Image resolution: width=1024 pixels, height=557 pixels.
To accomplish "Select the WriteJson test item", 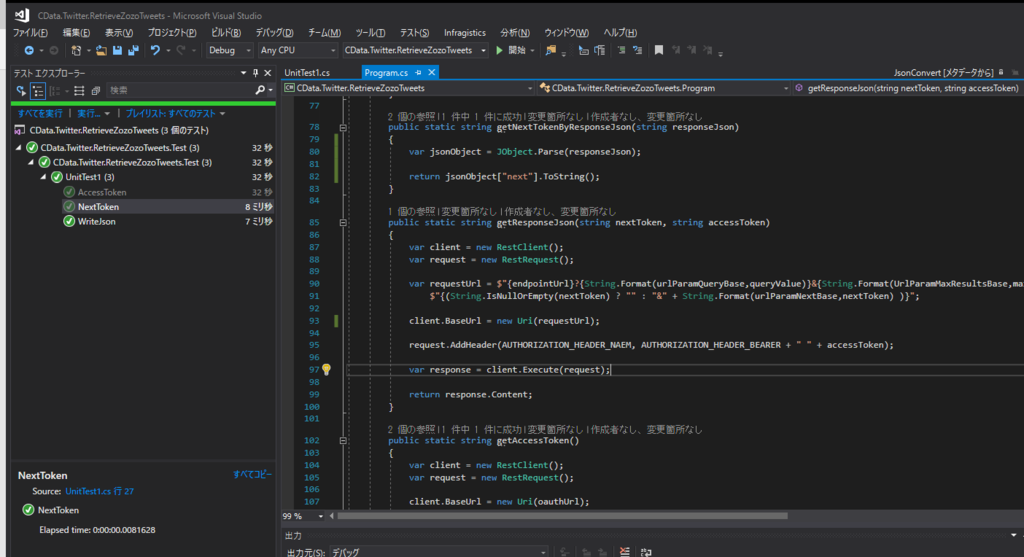I will 96,221.
